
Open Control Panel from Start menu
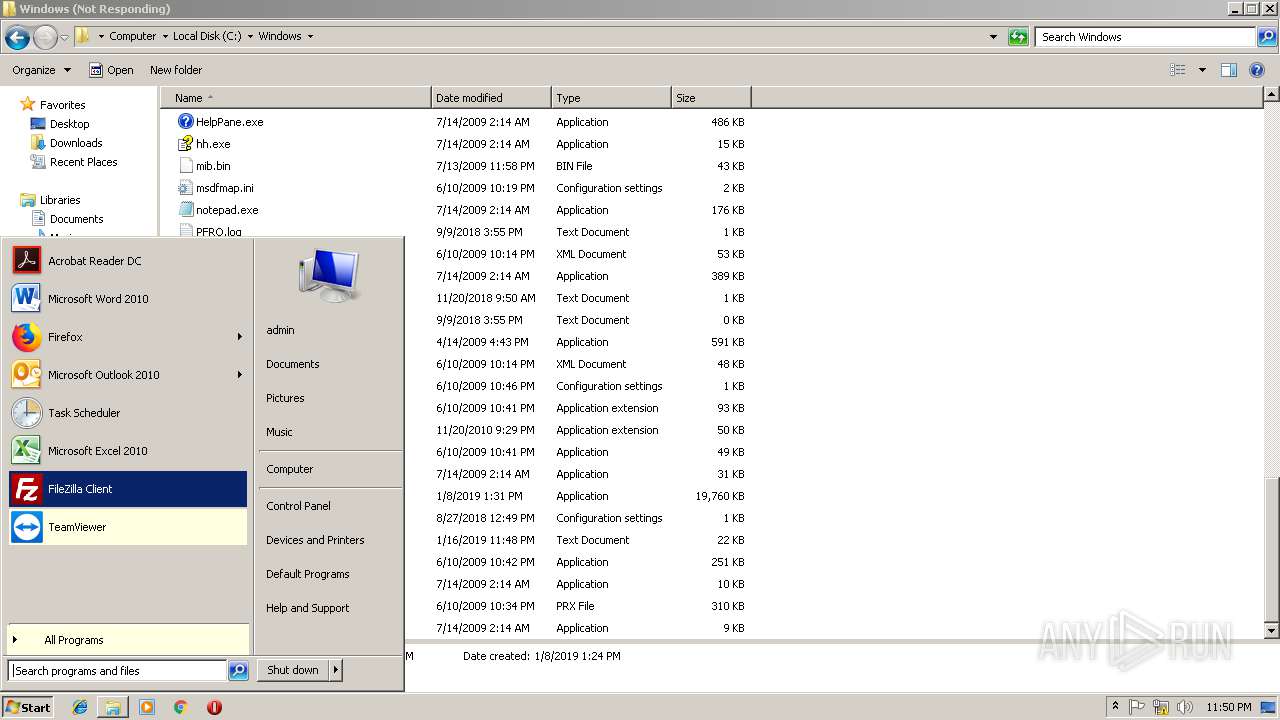tap(298, 506)
